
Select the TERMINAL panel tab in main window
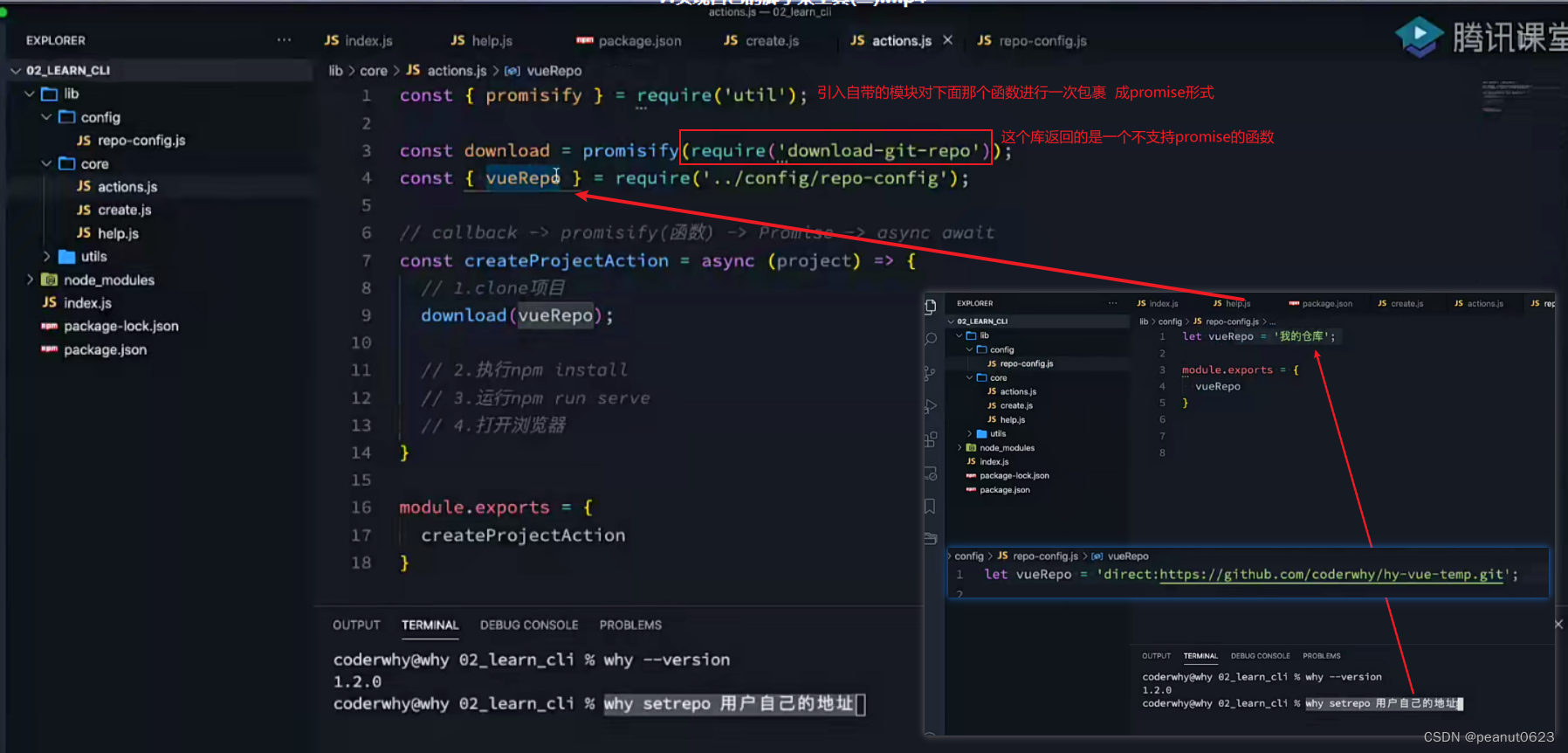point(430,625)
